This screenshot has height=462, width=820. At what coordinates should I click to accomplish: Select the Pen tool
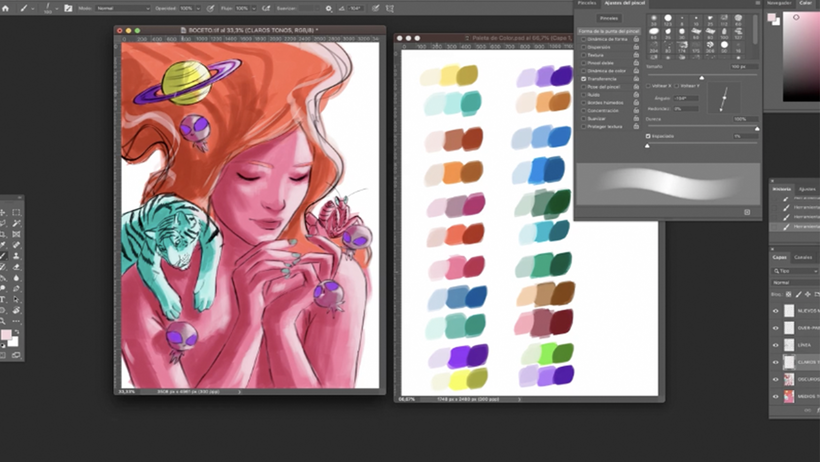pyautogui.click(x=16, y=289)
